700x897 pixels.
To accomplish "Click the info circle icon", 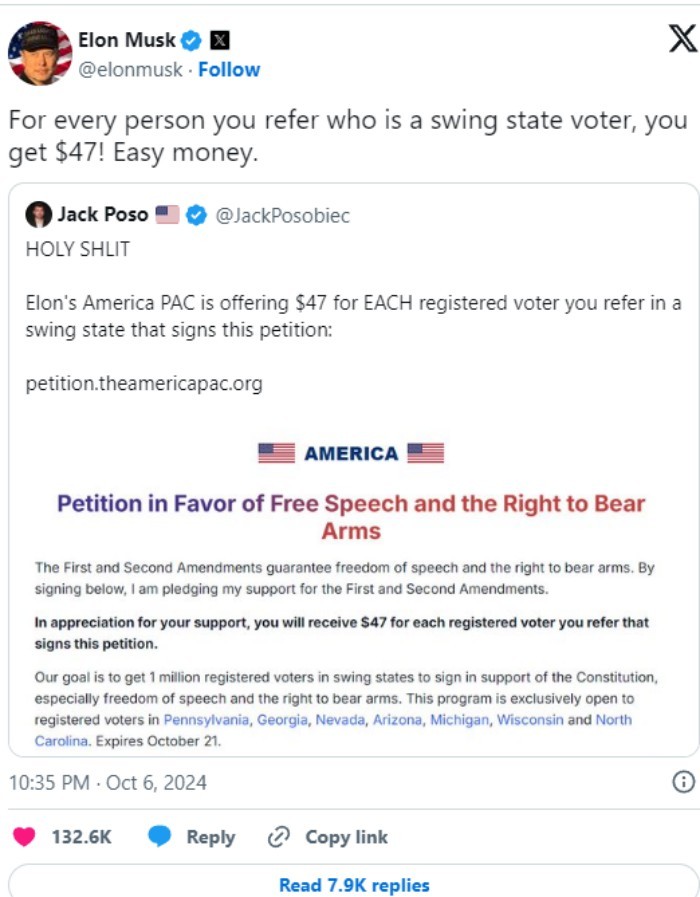I will [683, 782].
